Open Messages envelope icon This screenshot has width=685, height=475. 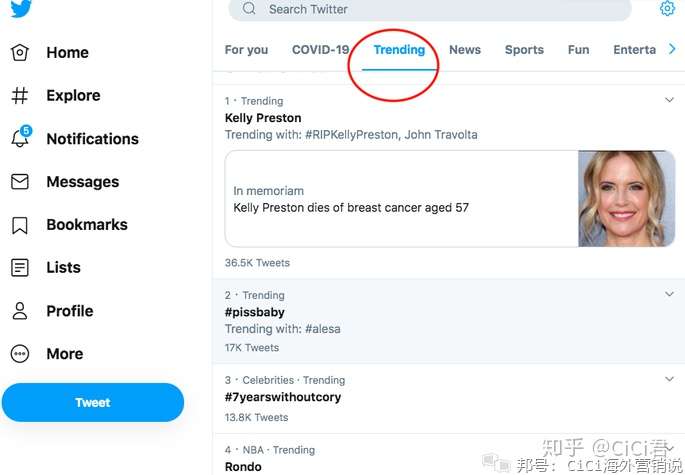[20, 181]
